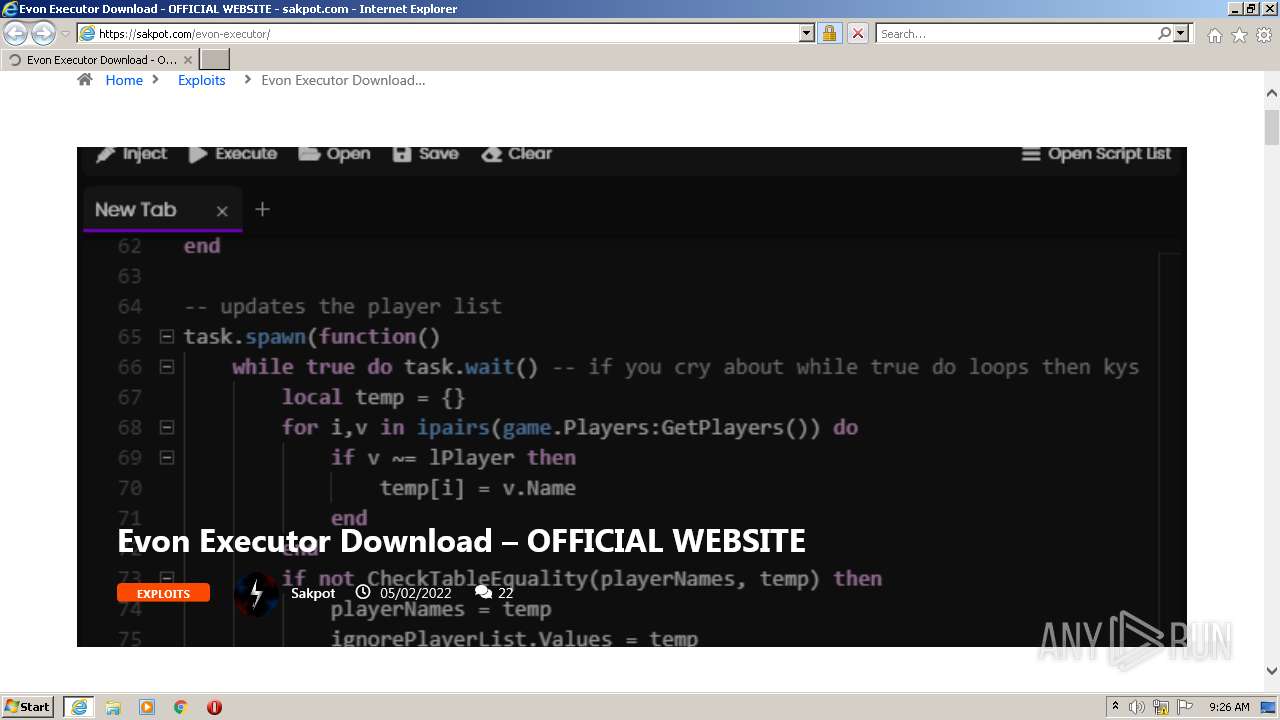Click the page scrollbar up arrow

(1272, 94)
